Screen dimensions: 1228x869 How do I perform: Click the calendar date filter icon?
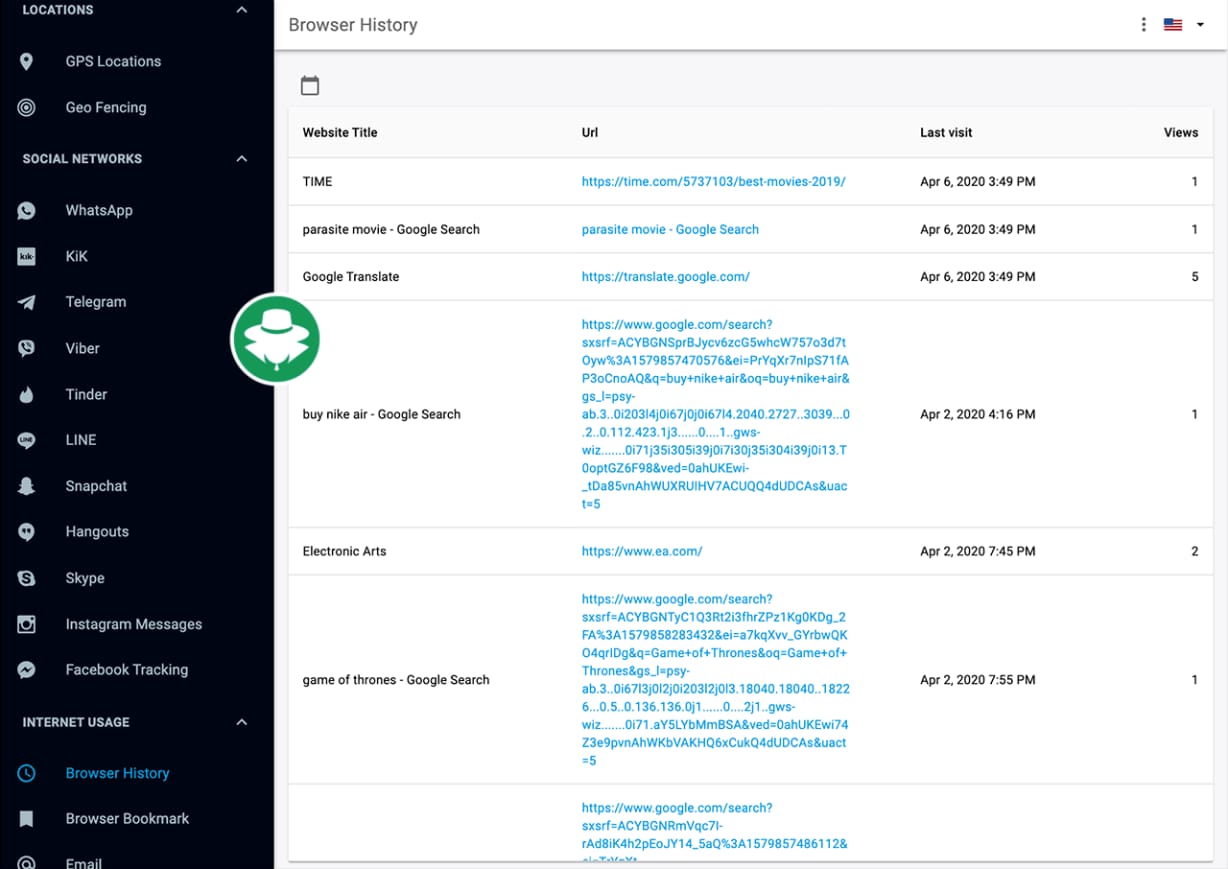click(309, 85)
